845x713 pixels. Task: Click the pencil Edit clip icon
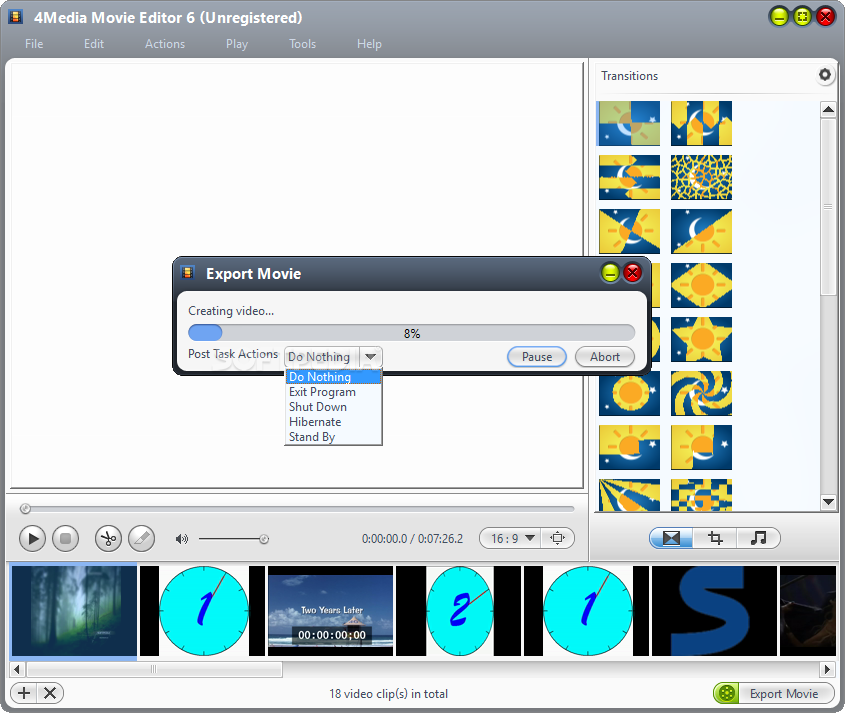coord(142,538)
